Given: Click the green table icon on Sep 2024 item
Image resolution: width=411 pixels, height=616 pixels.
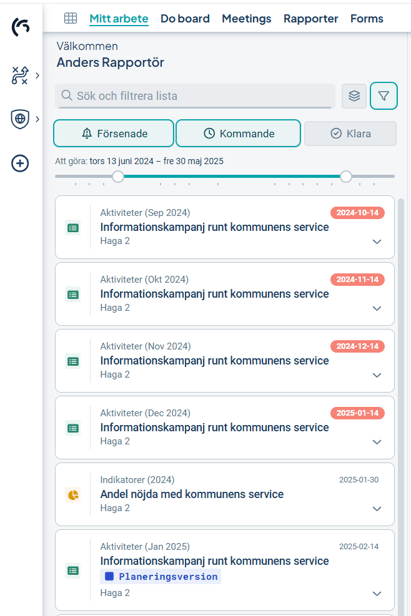Looking at the screenshot, I should click(x=73, y=228).
